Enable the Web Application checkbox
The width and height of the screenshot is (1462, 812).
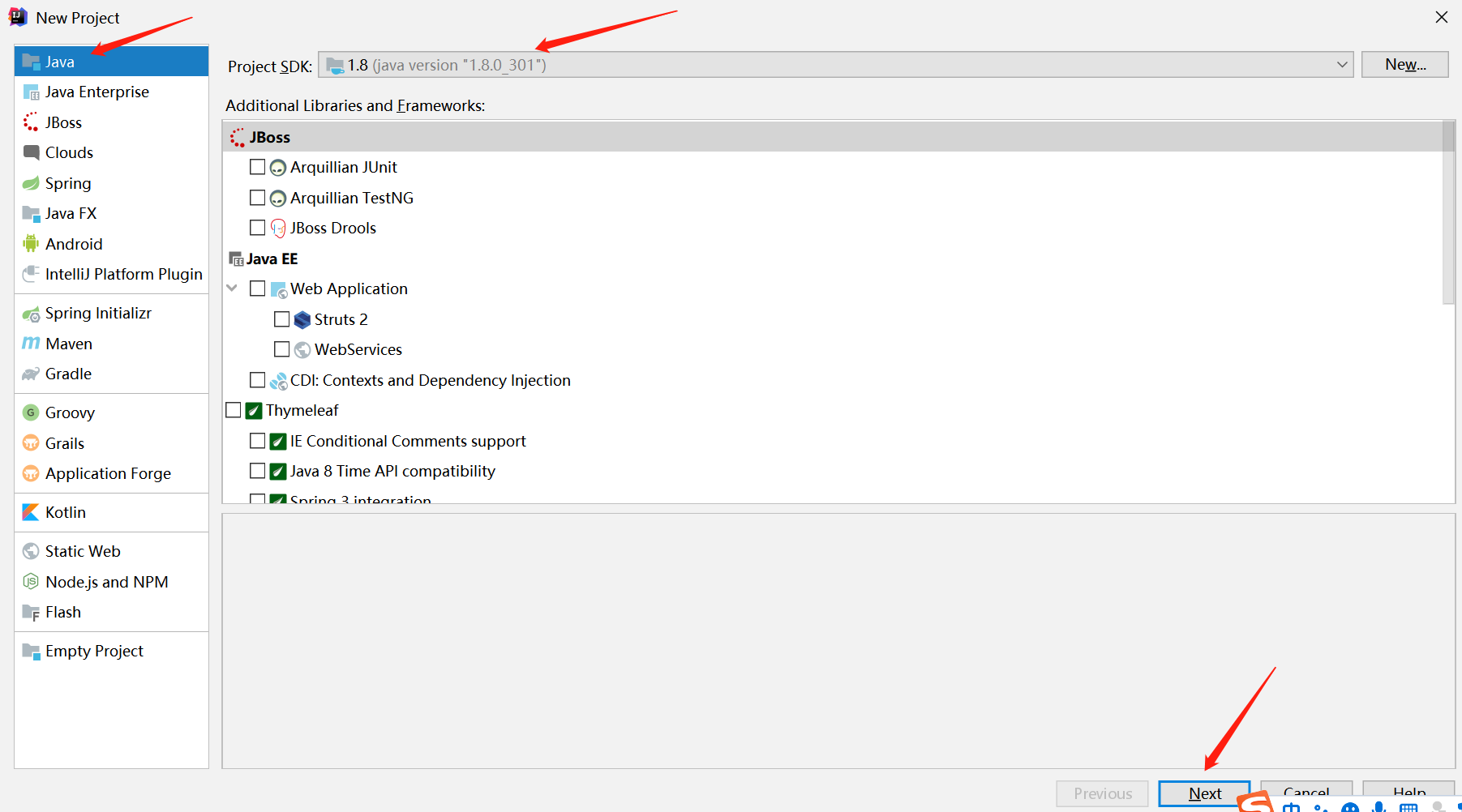tap(258, 288)
